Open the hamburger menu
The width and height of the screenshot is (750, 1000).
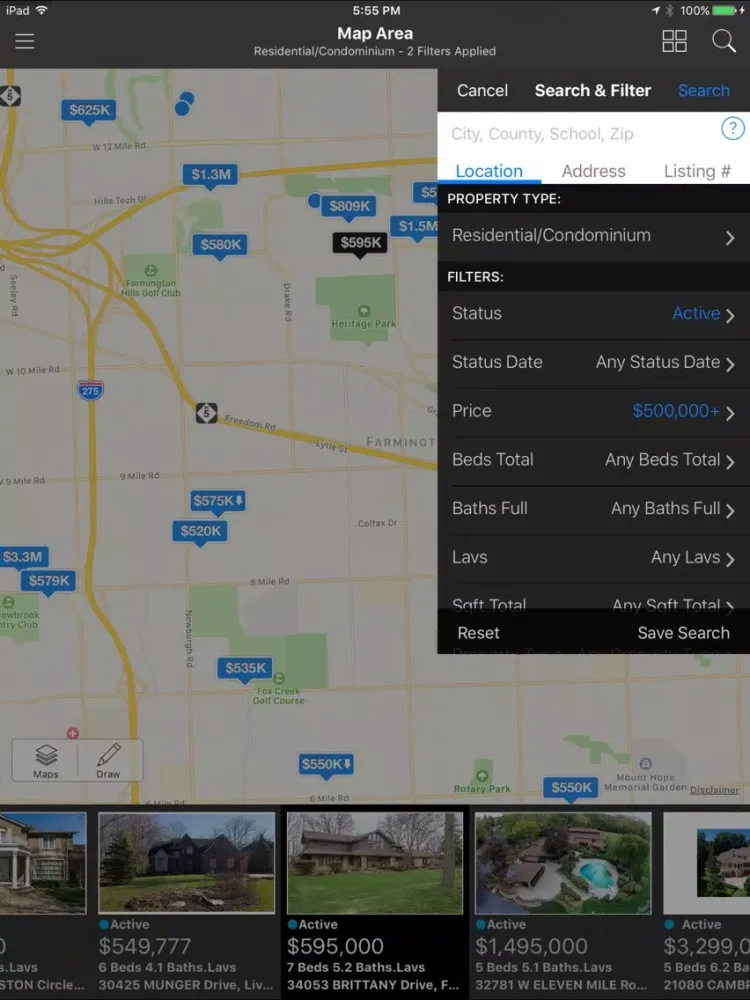tap(24, 41)
